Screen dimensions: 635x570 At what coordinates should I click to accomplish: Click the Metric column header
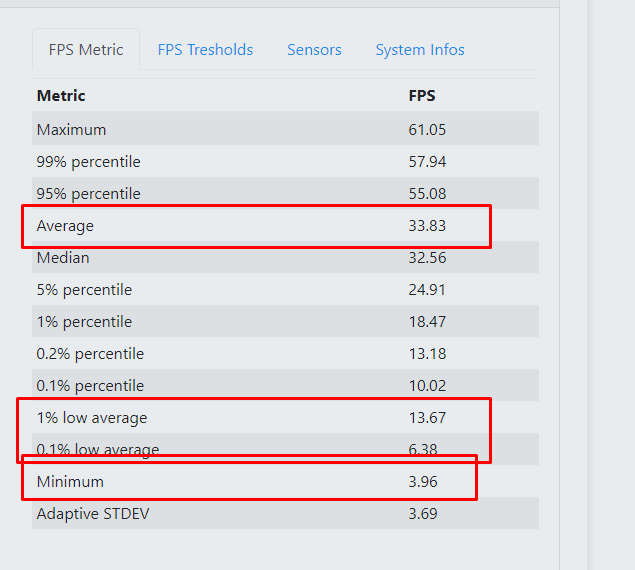click(61, 96)
